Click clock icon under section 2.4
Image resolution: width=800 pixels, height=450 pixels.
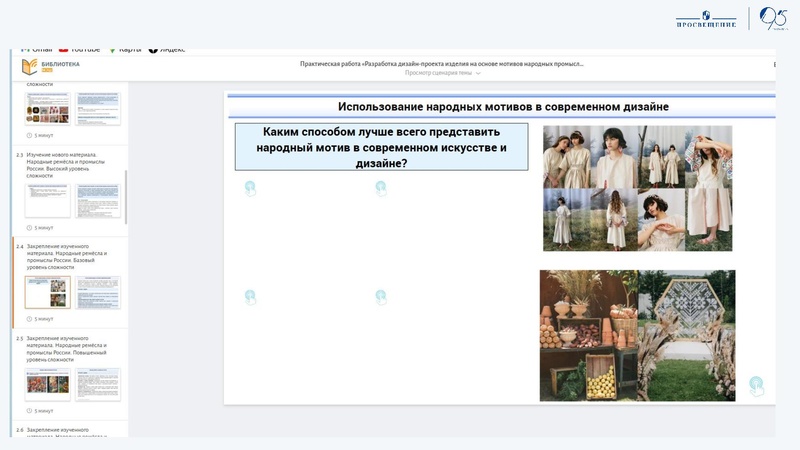tap(29, 319)
